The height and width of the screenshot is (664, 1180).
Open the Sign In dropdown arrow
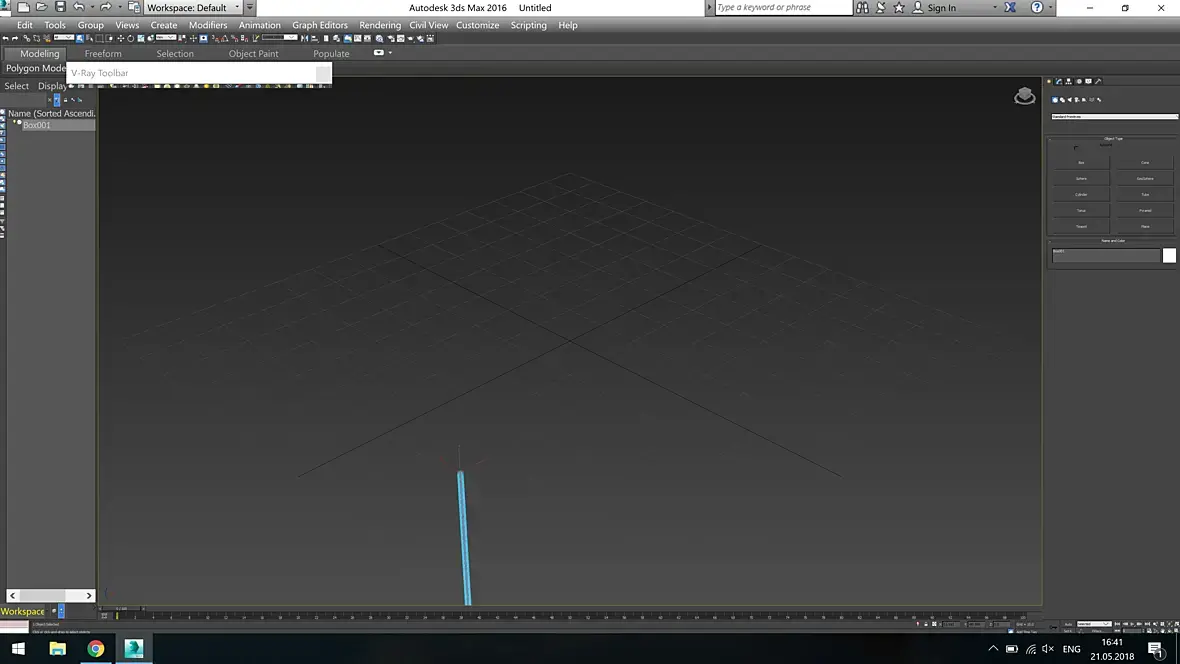tap(994, 7)
